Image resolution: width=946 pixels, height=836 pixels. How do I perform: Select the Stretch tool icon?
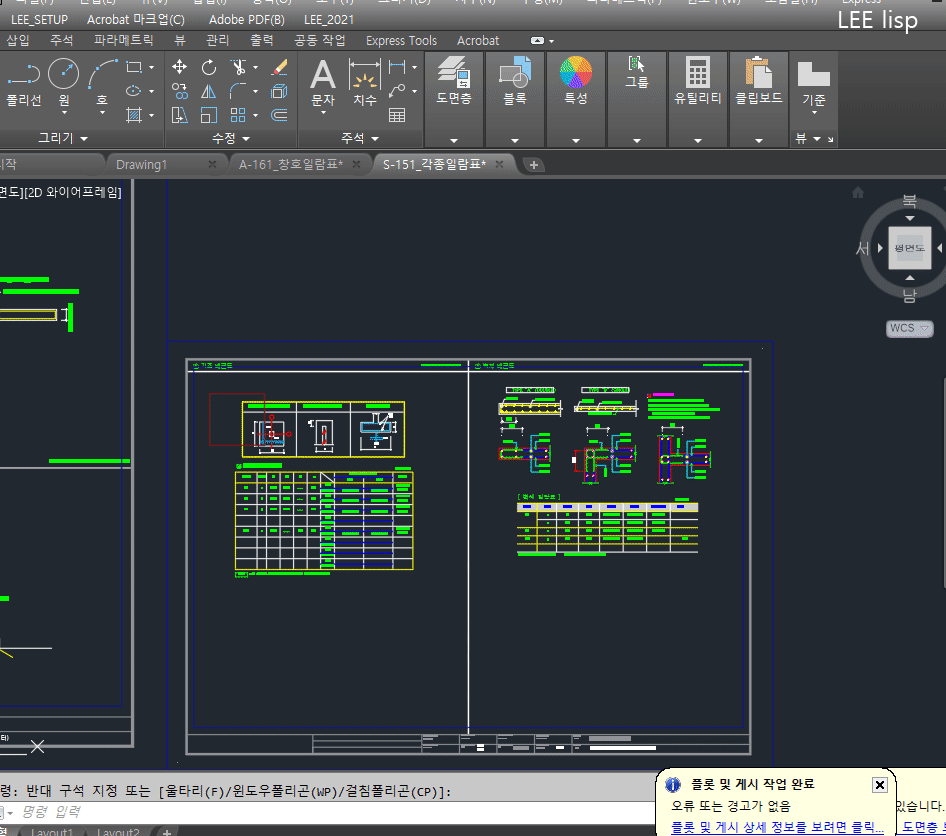tap(179, 115)
